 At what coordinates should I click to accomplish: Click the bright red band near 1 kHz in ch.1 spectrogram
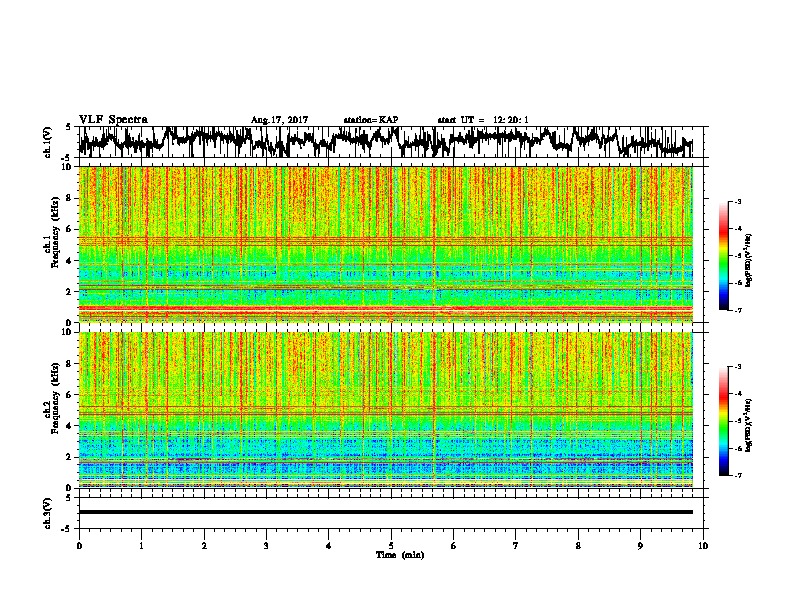click(385, 308)
